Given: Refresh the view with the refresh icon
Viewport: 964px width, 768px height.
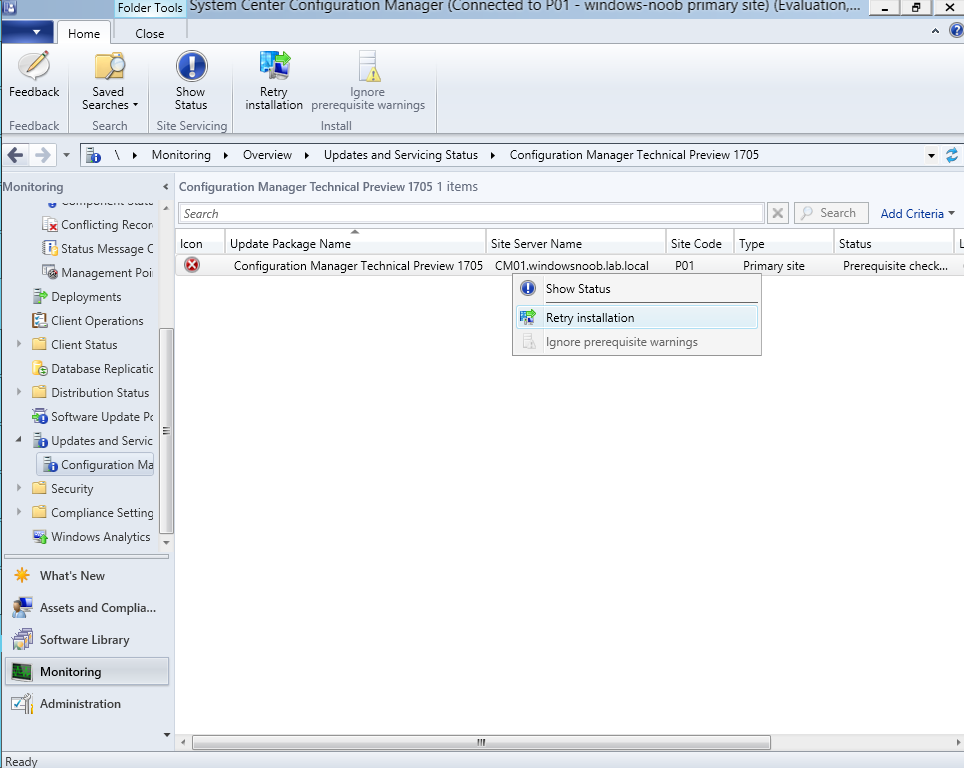Looking at the screenshot, I should [952, 155].
